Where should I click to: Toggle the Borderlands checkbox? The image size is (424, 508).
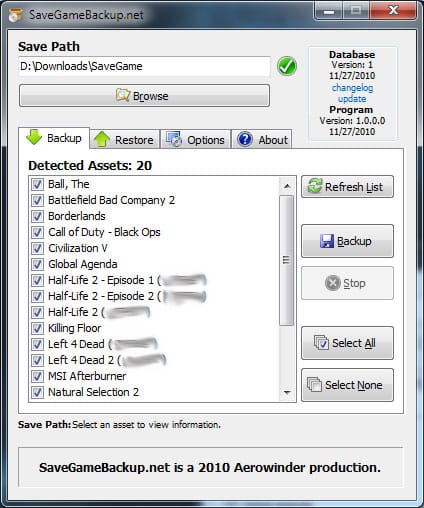pyautogui.click(x=37, y=216)
